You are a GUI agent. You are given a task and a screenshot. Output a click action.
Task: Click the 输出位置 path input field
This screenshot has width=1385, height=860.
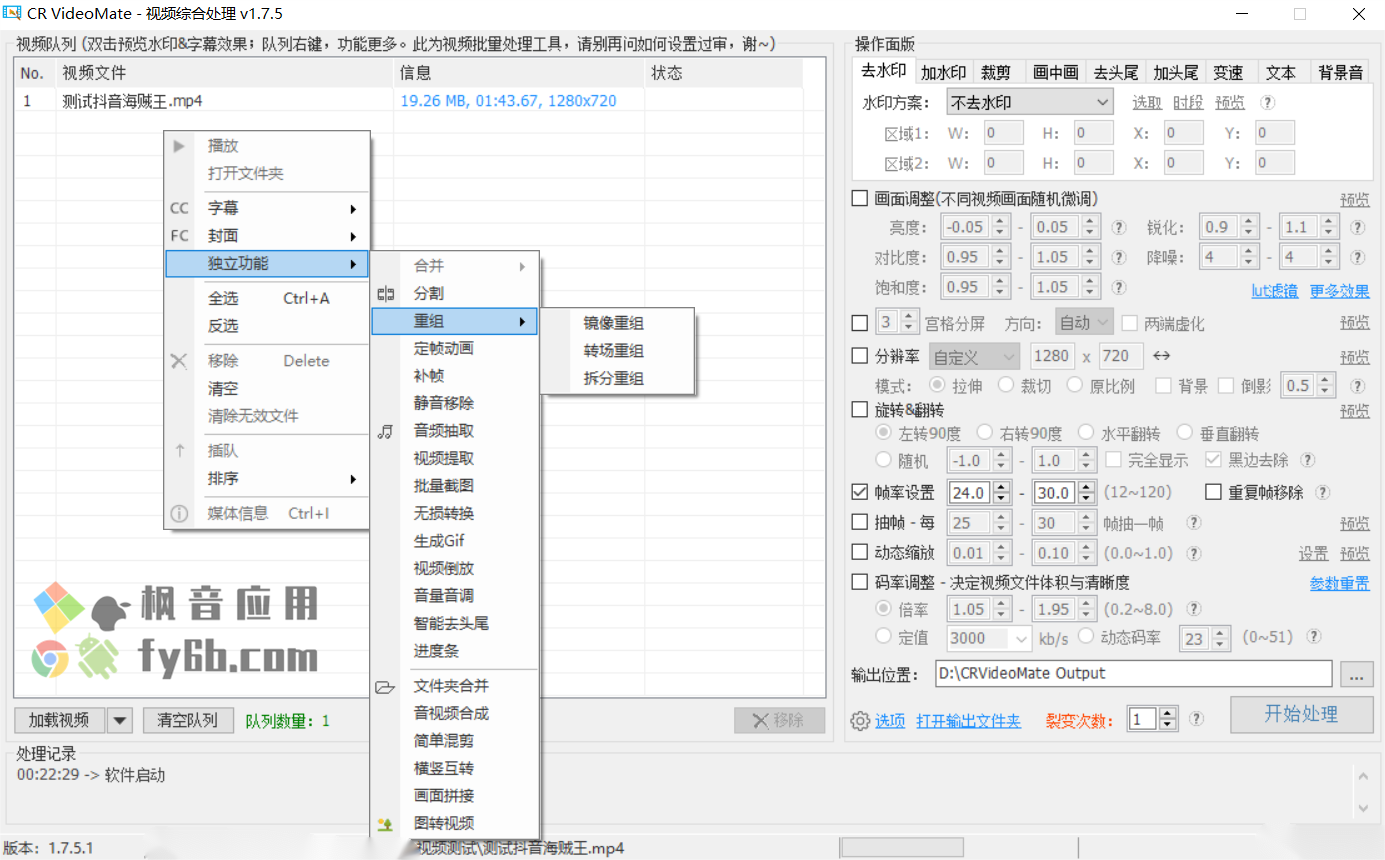[1134, 674]
